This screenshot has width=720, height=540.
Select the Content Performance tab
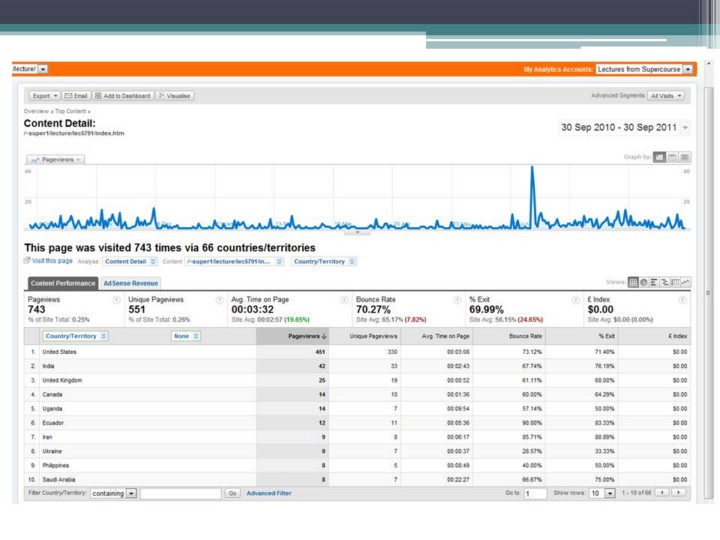click(62, 283)
